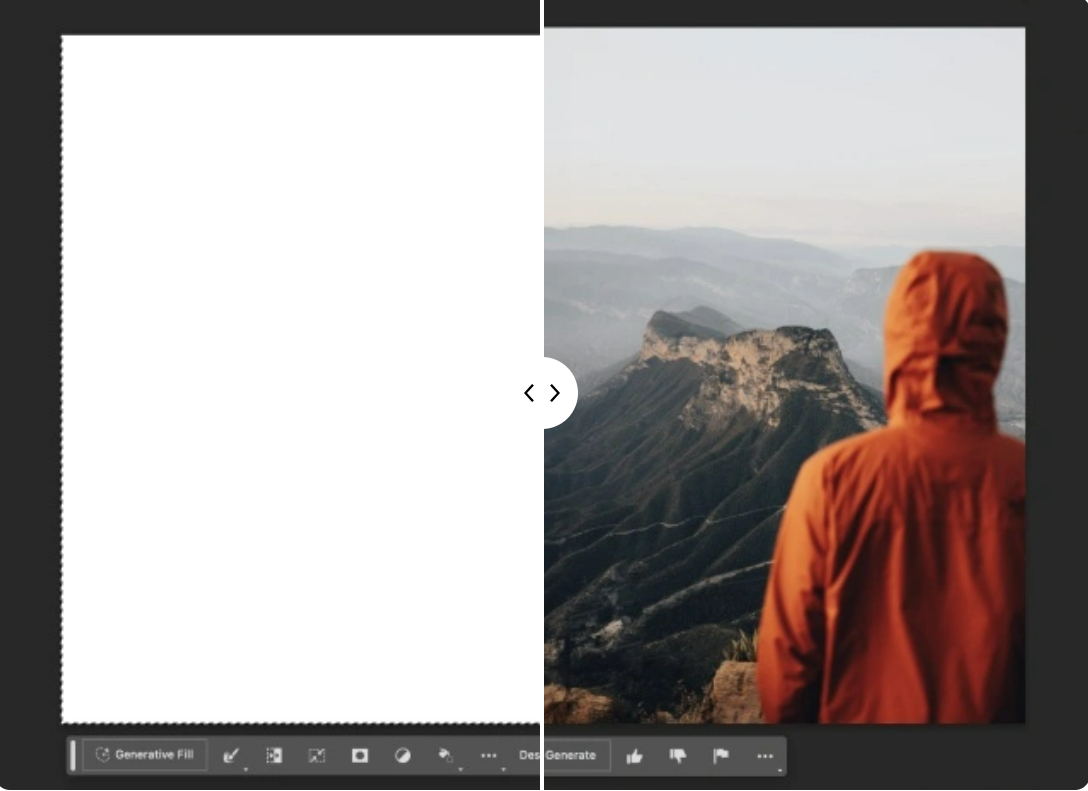Click the left chevron on the comparison control
The width and height of the screenshot is (1088, 791).
click(529, 393)
